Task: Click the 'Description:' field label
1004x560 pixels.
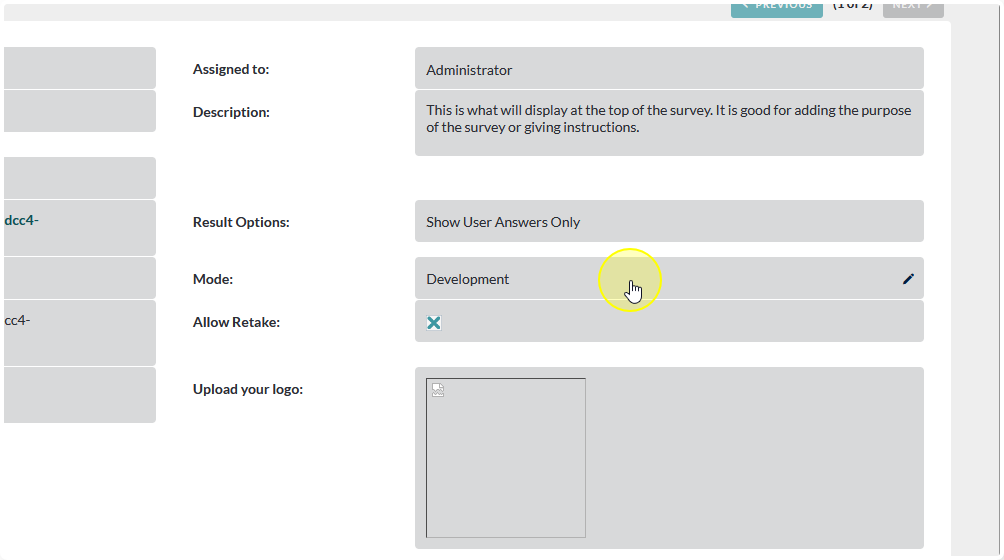Action: point(231,112)
